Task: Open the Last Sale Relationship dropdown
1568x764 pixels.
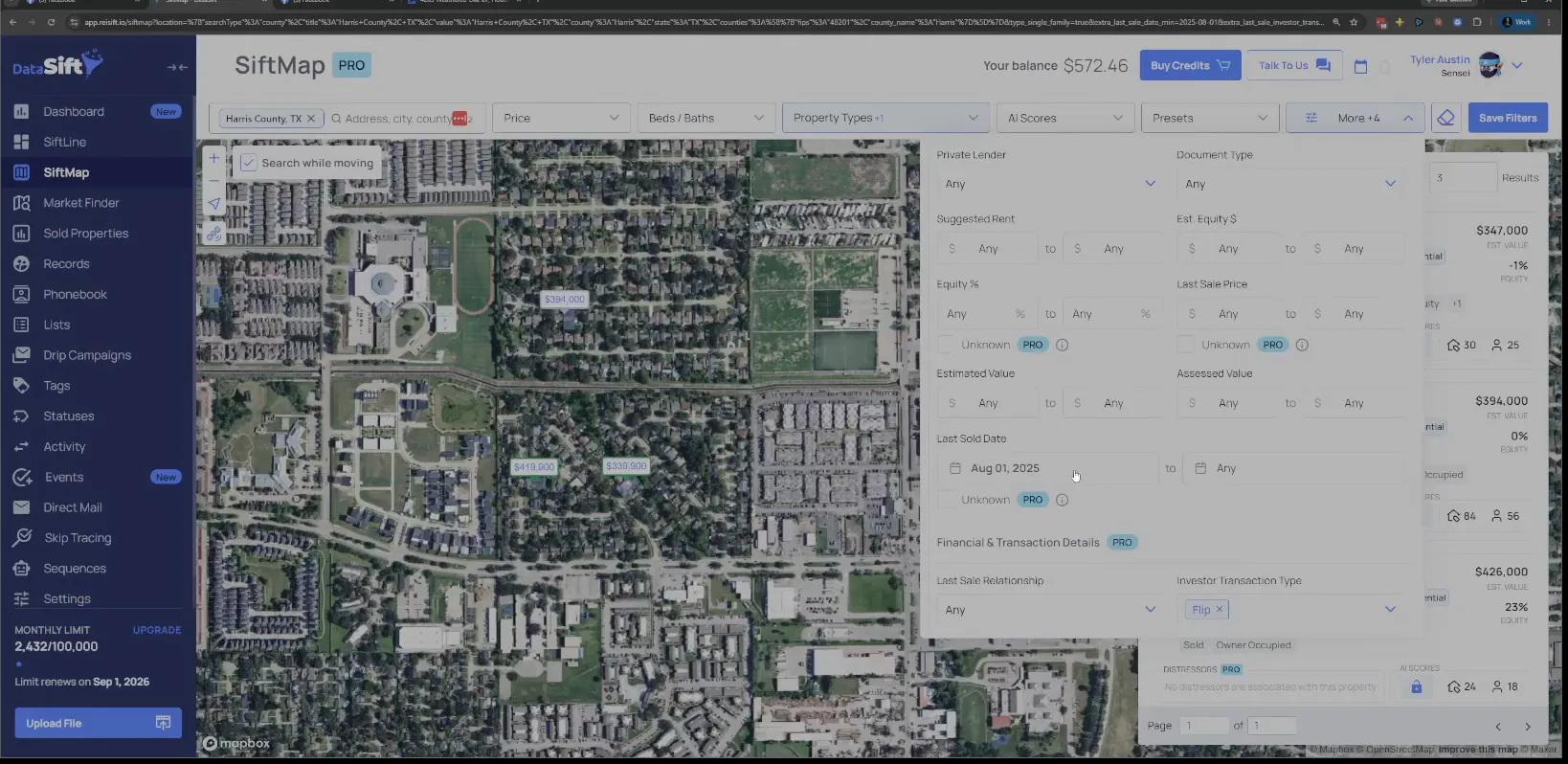Action: 1050,610
